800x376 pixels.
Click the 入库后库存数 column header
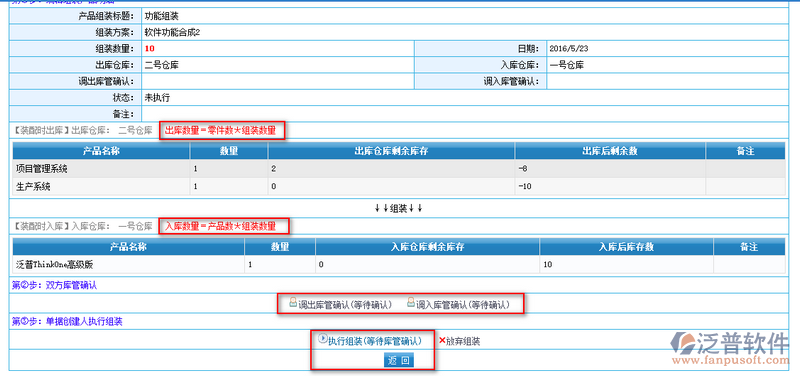tap(626, 247)
